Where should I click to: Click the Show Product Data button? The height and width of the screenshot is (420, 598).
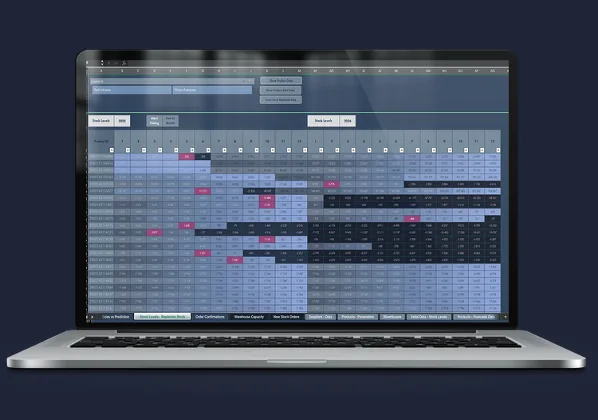281,80
